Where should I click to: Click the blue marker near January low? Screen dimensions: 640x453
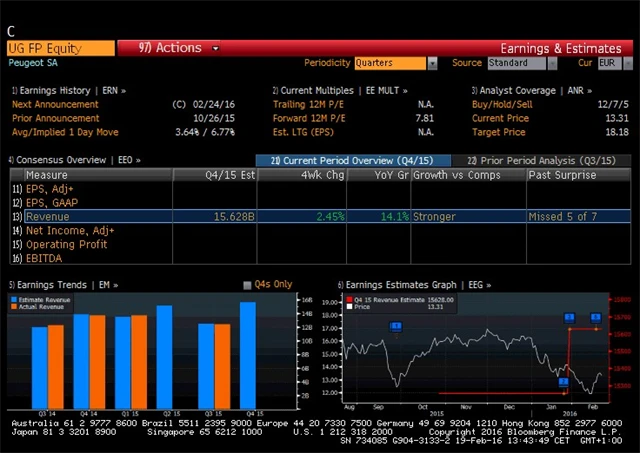click(x=563, y=382)
